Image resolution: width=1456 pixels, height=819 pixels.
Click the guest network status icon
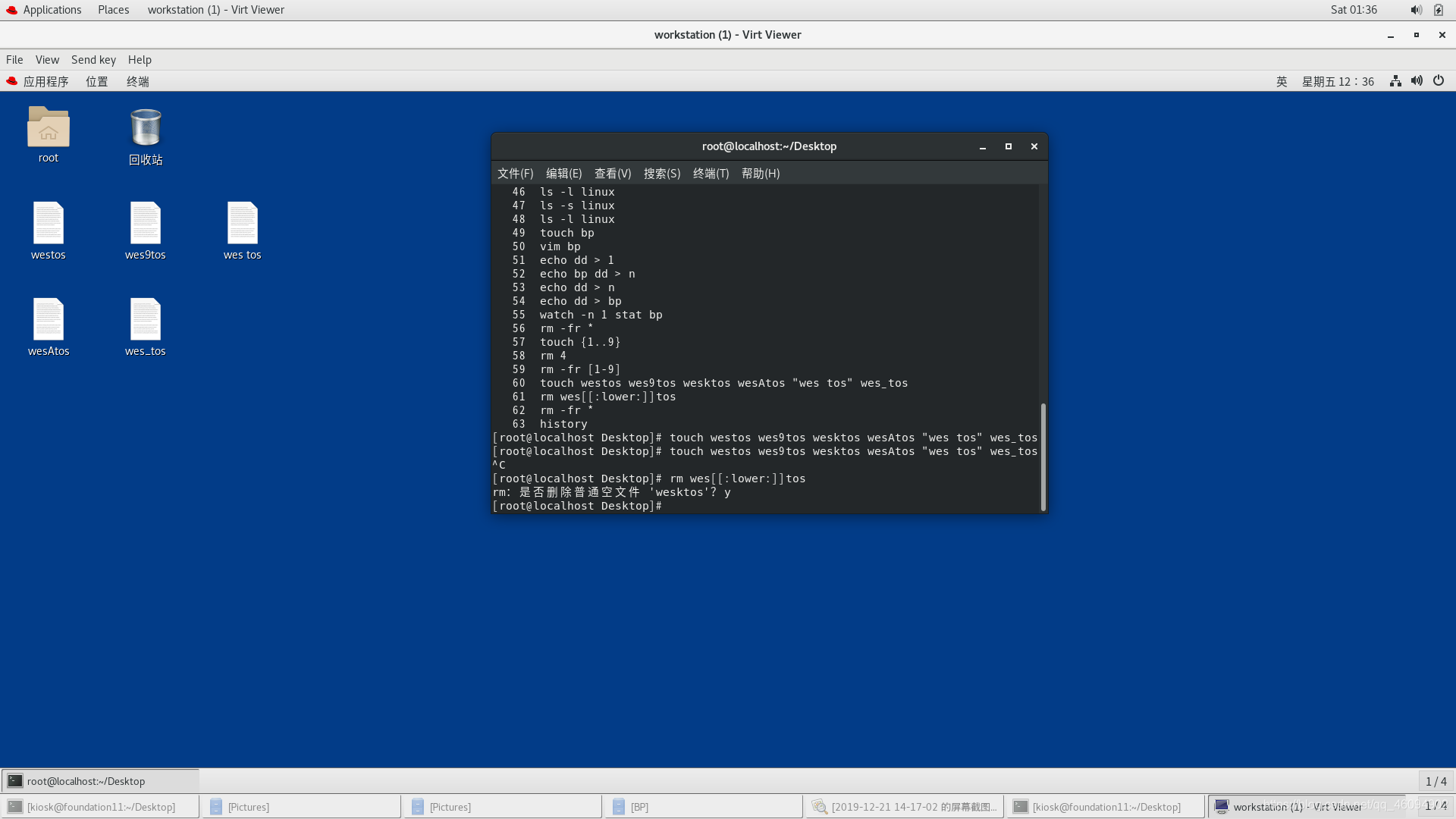(1395, 81)
